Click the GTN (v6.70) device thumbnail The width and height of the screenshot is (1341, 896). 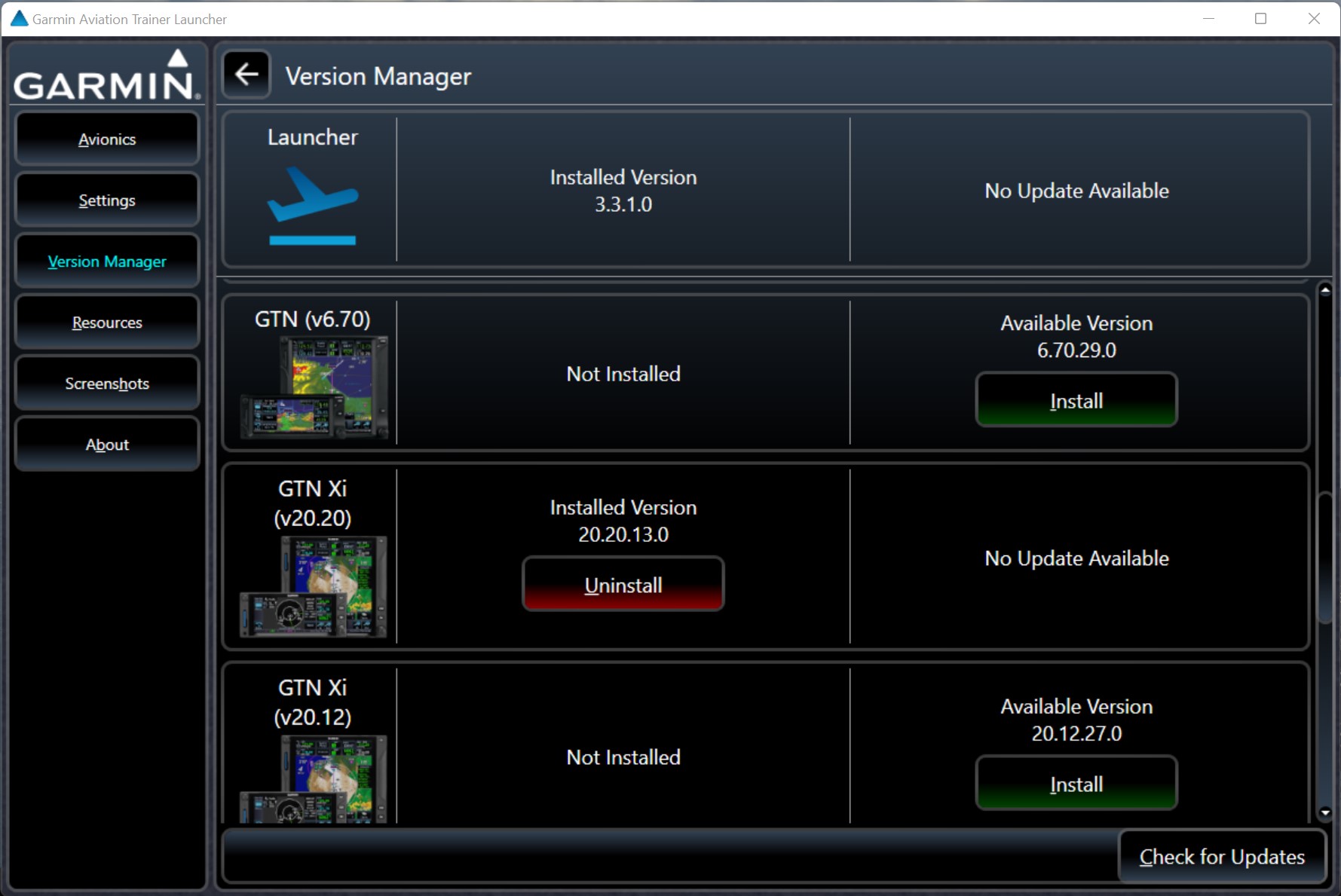(x=314, y=388)
